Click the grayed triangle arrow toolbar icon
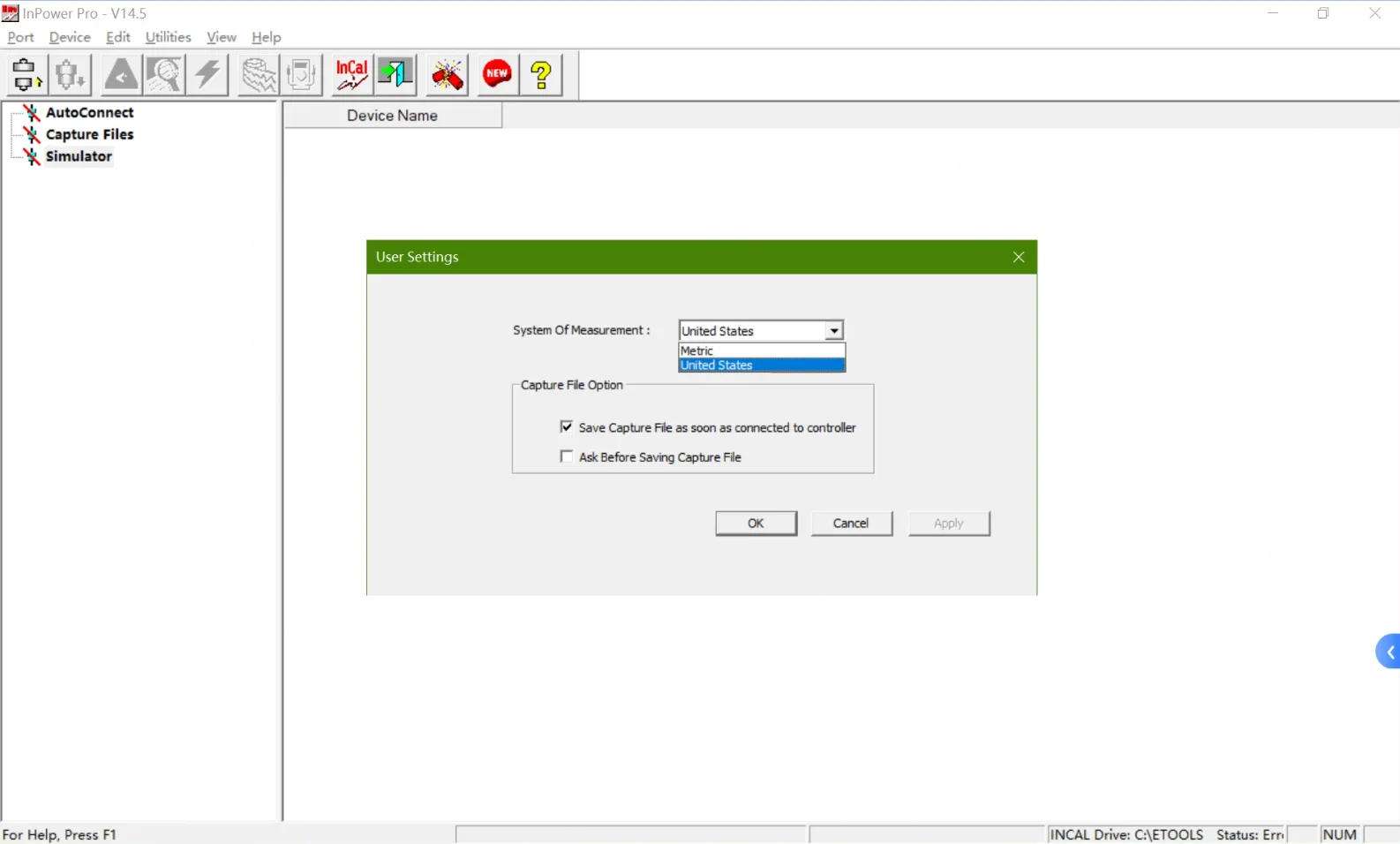 (x=121, y=75)
